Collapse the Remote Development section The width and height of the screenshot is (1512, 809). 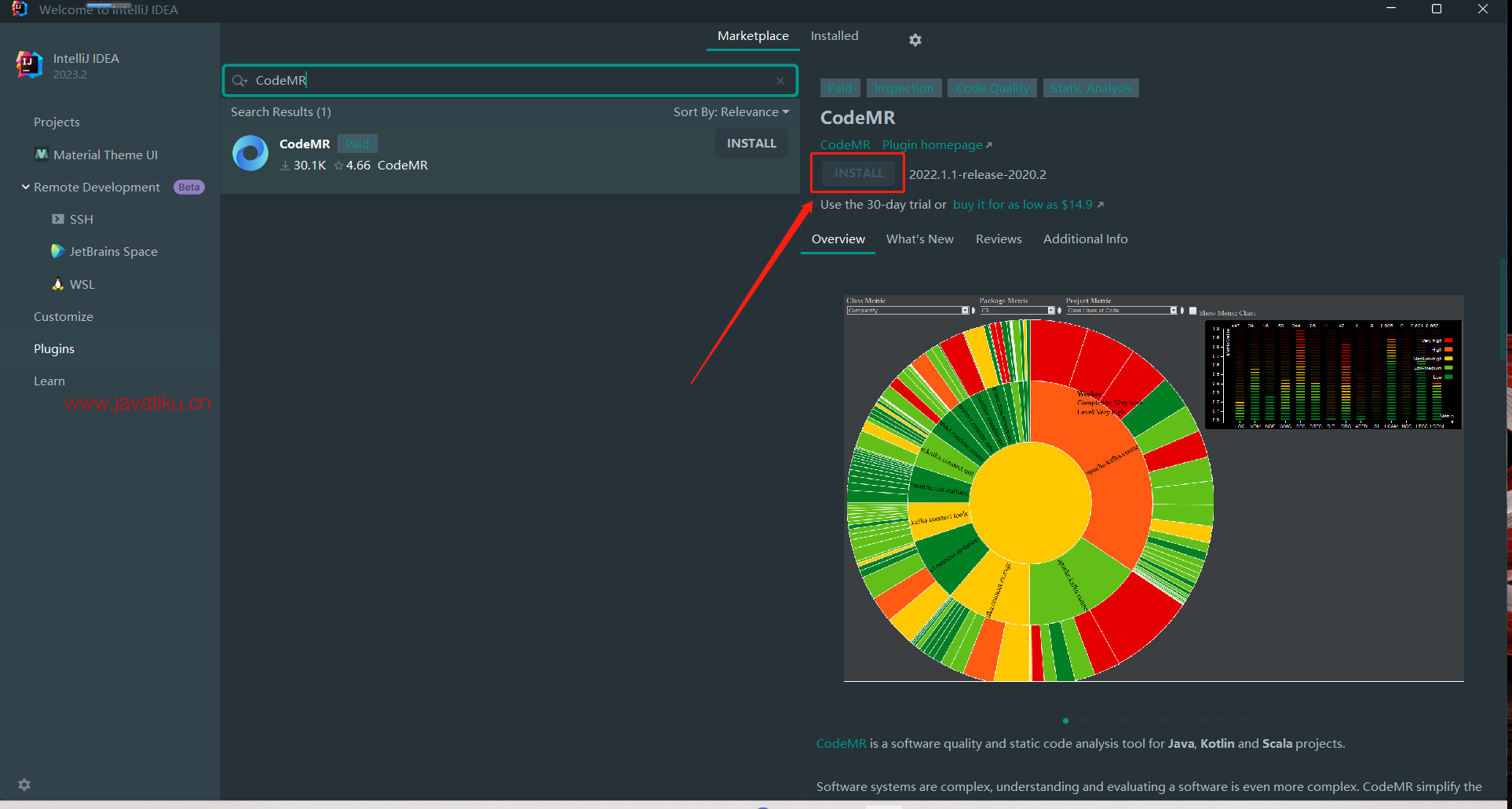(25, 187)
